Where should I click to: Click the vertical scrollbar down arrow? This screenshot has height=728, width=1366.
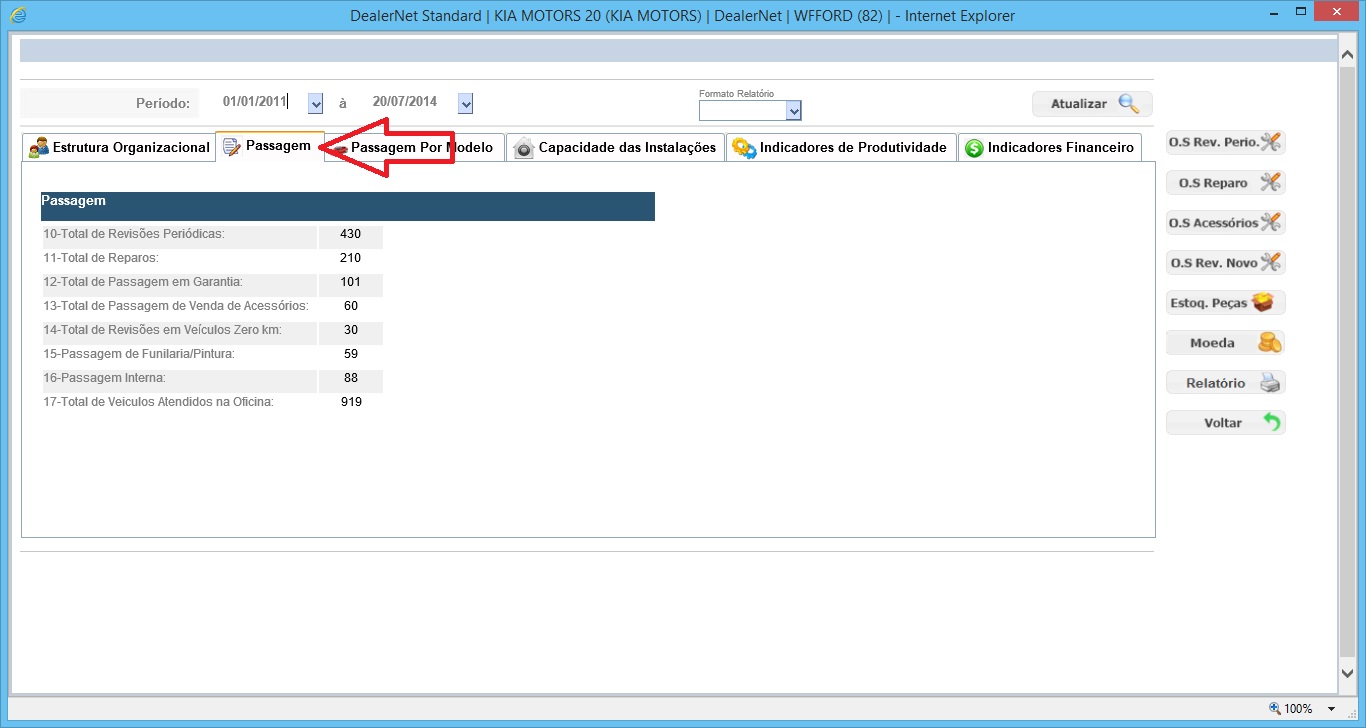(x=1347, y=674)
